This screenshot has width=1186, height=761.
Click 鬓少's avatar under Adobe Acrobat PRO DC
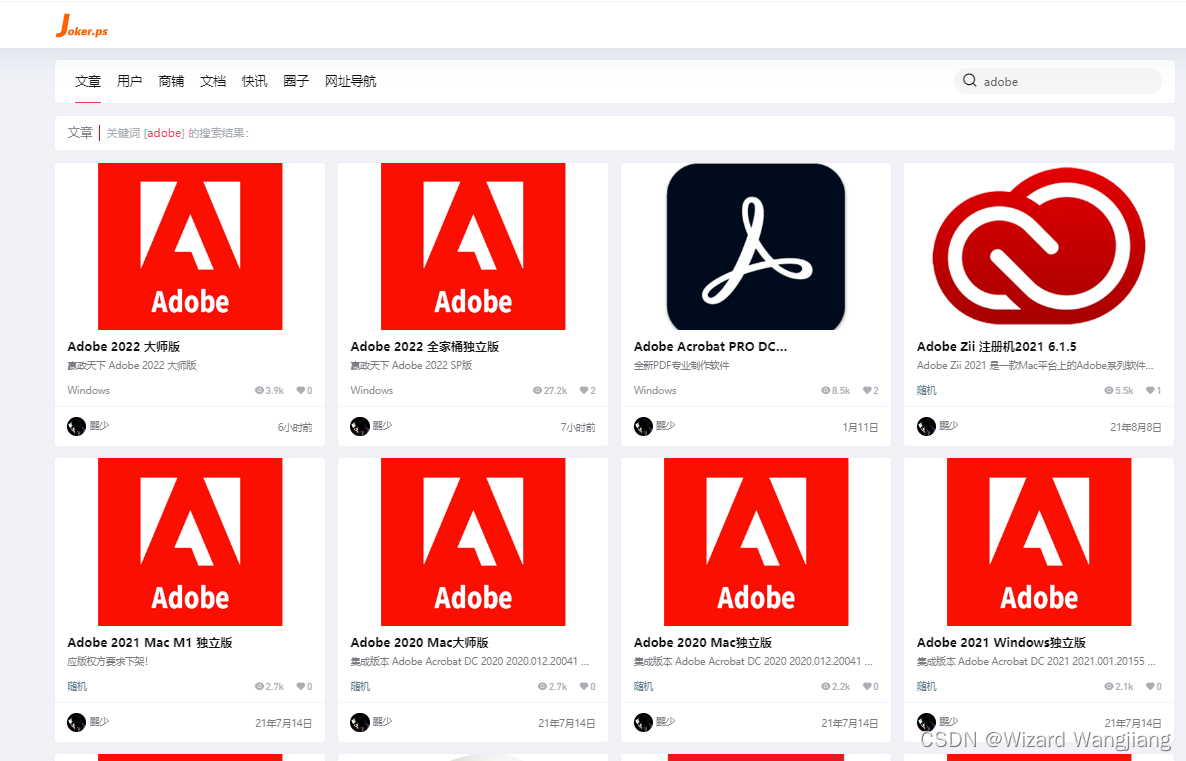pos(643,426)
